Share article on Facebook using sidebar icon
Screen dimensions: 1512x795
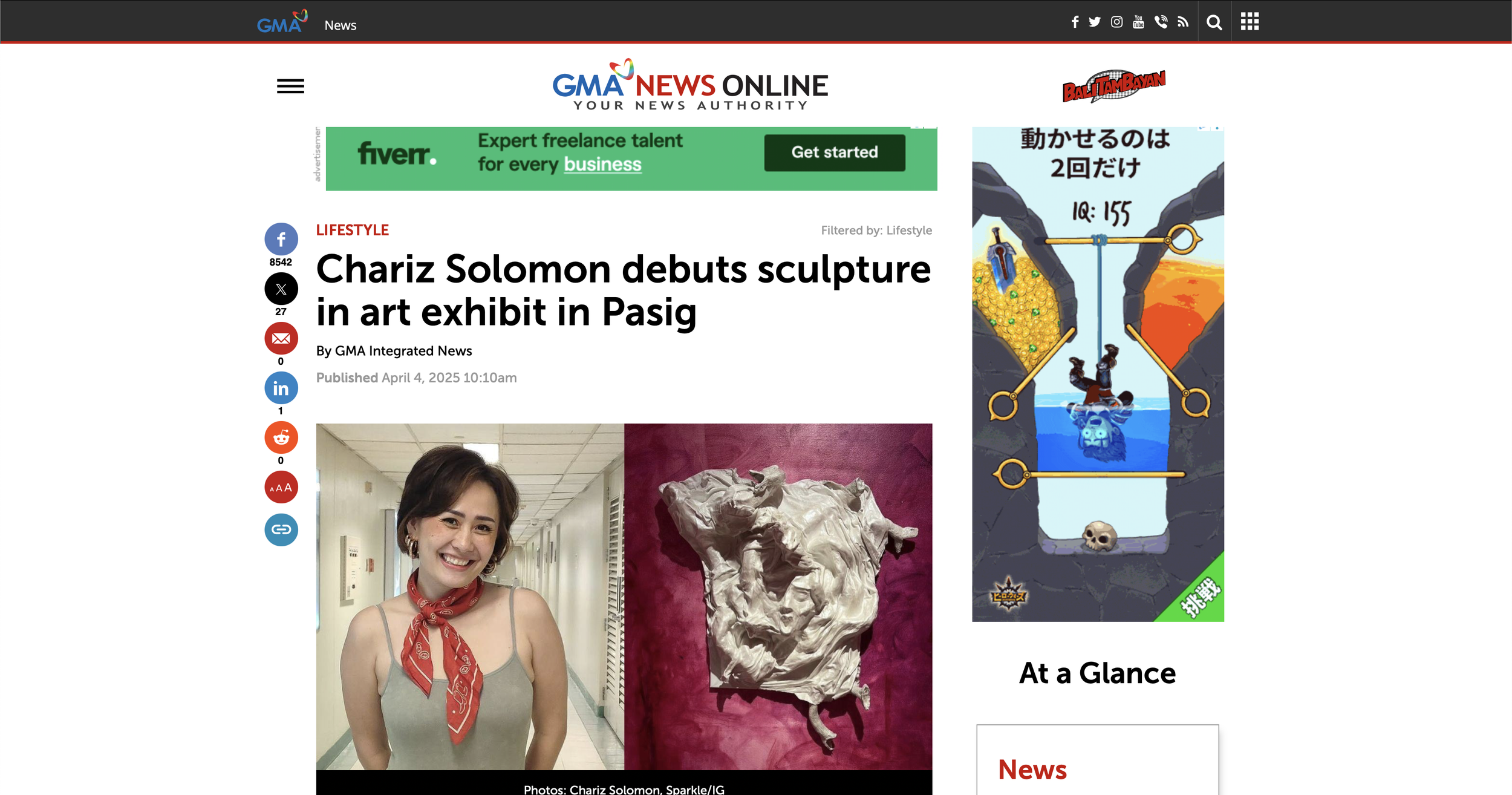coord(281,240)
